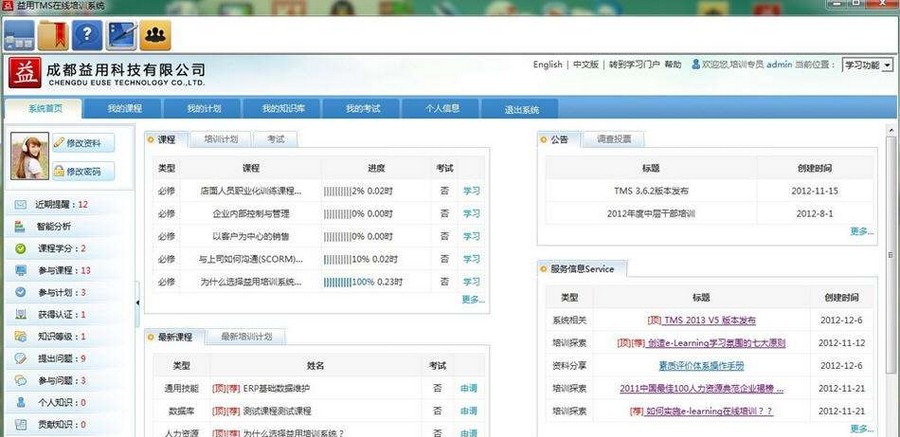Click 学习 for the 企业内部控制与管理 course
900x437 pixels.
[x=471, y=214]
